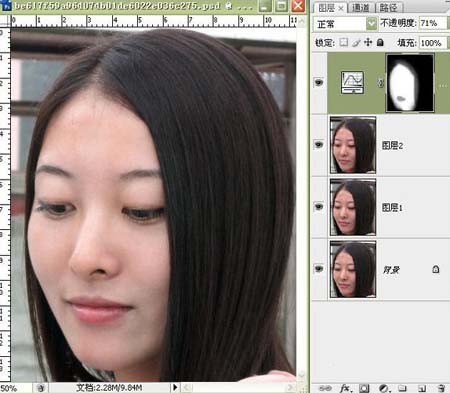Image resolution: width=450 pixels, height=393 pixels.
Task: Open the 不透明度 opacity slider arrow
Action: [x=448, y=23]
